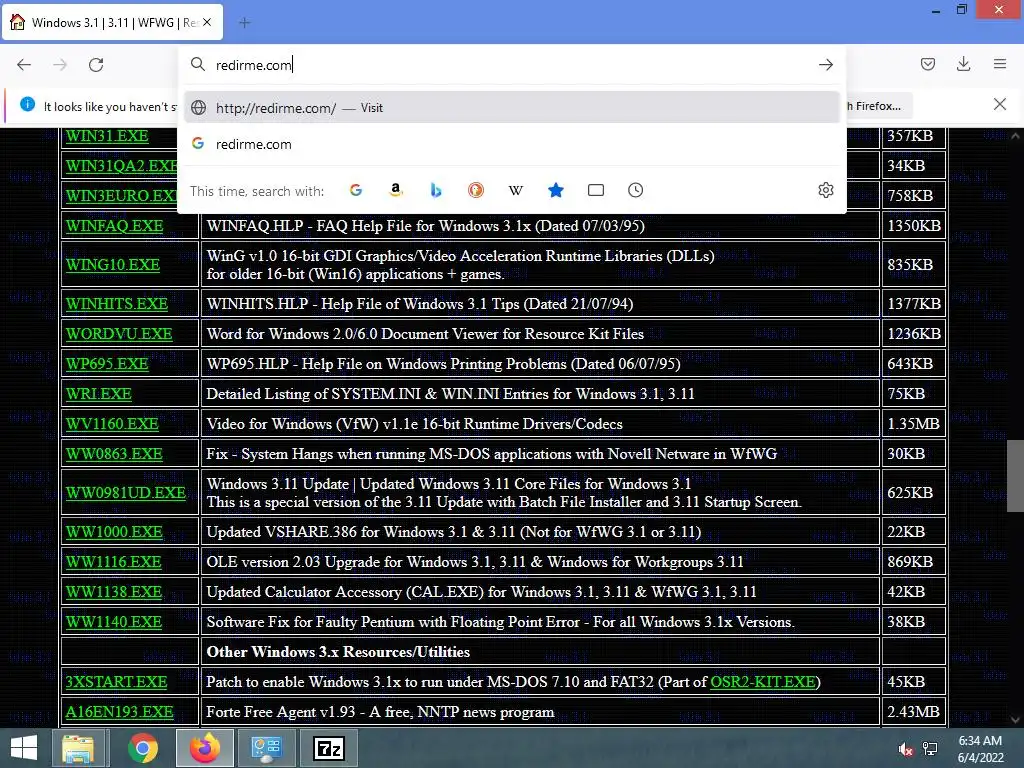Reload the current page

point(96,65)
